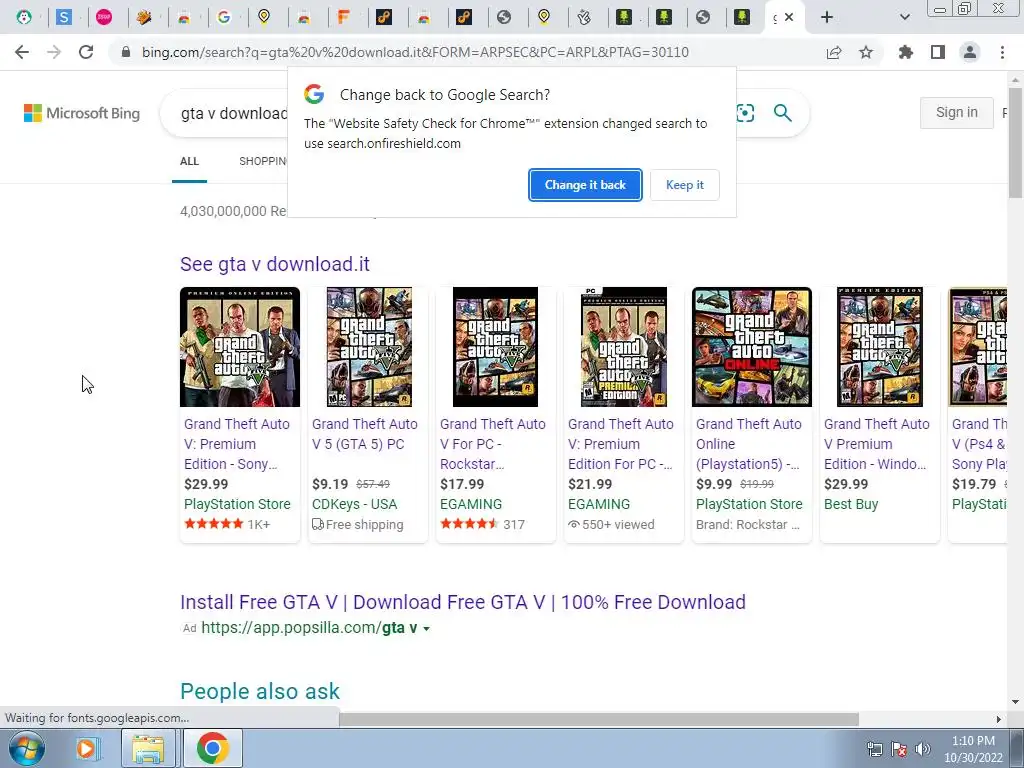The image size is (1024, 768).
Task: Open Grand Theft Auto V Premium Edition Sony thumbnail
Action: [240, 347]
